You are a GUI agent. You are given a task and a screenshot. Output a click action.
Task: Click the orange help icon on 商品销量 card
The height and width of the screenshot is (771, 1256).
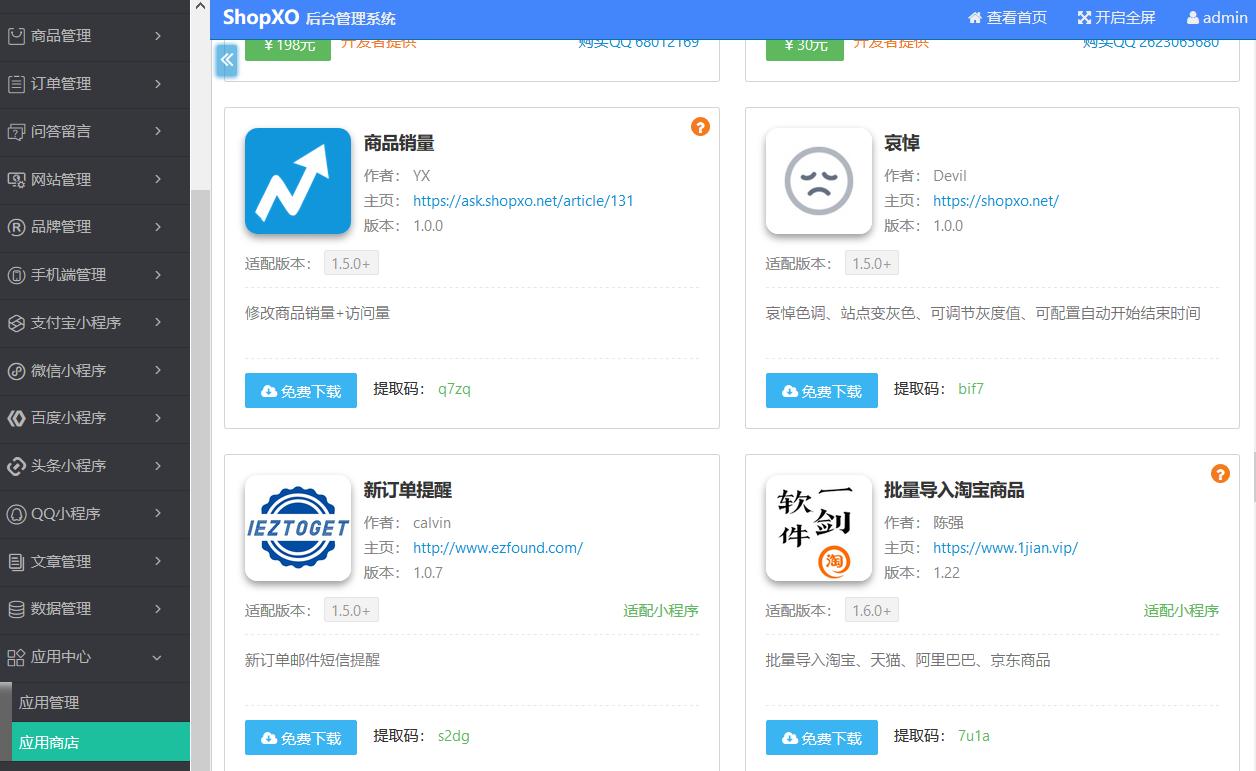(x=700, y=127)
